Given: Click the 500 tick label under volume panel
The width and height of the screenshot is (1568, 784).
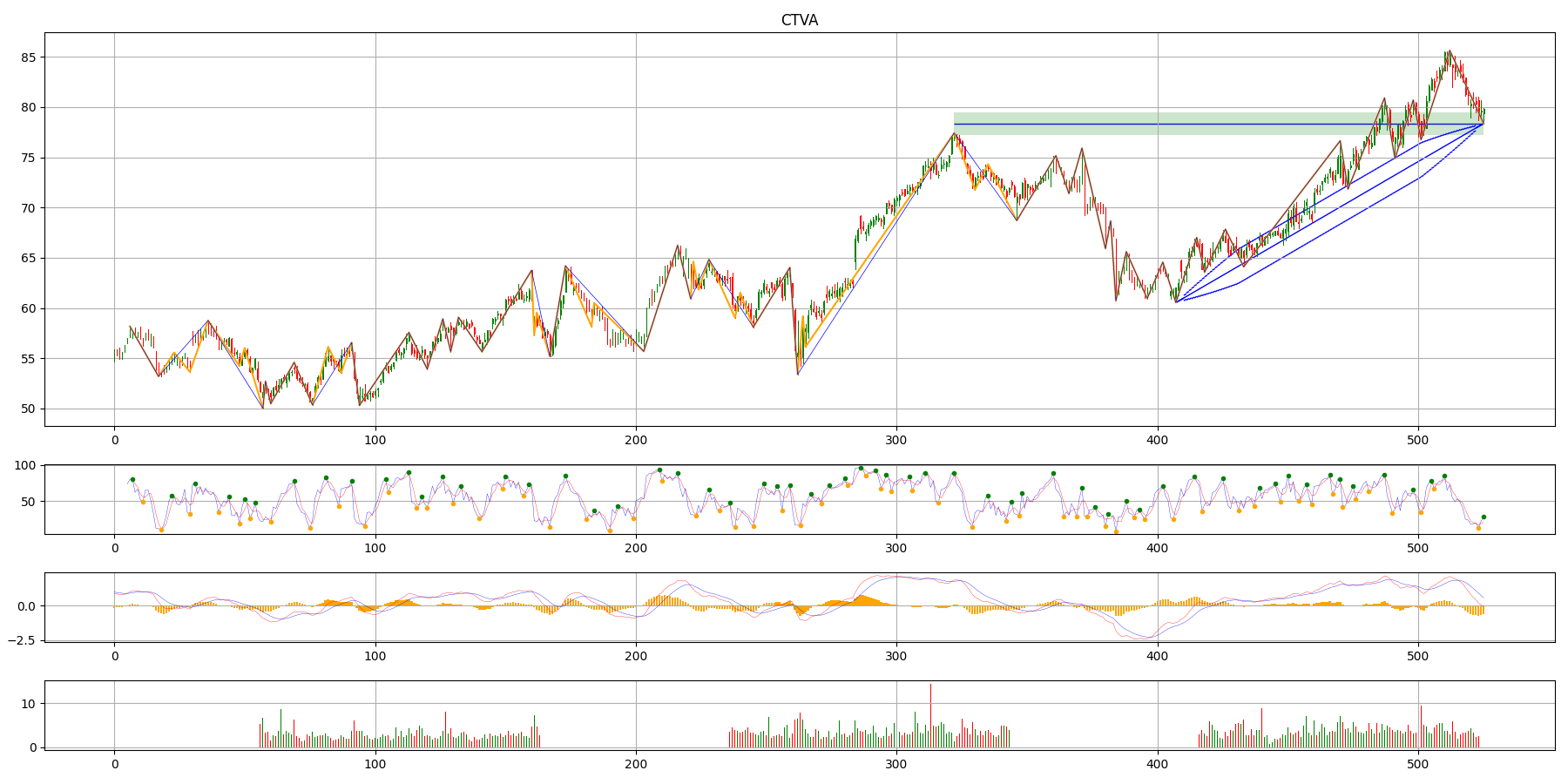Looking at the screenshot, I should click(x=1417, y=765).
